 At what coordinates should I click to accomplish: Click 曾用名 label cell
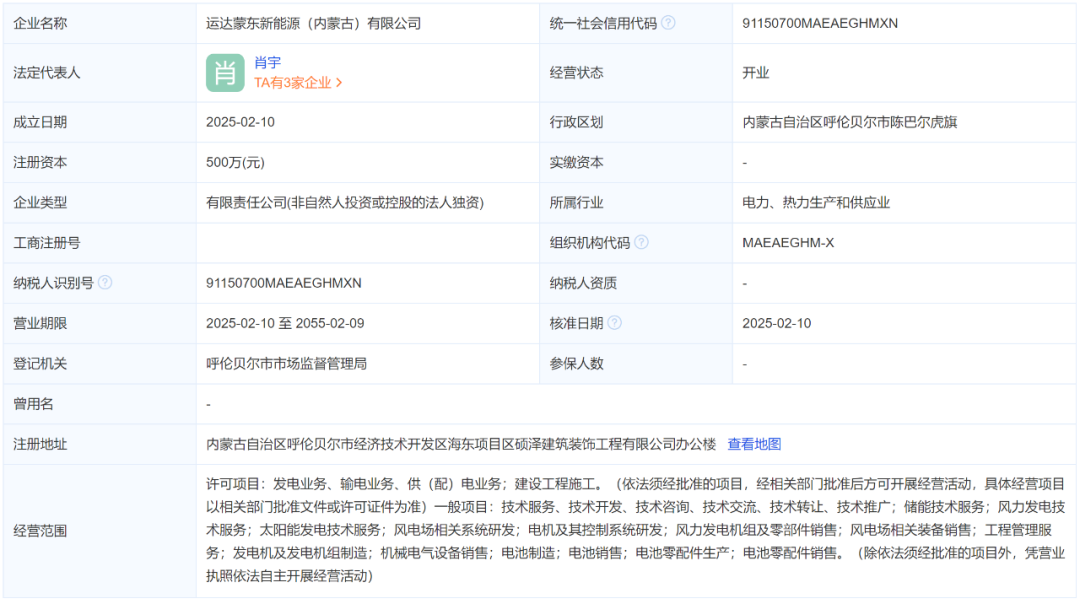(100, 404)
